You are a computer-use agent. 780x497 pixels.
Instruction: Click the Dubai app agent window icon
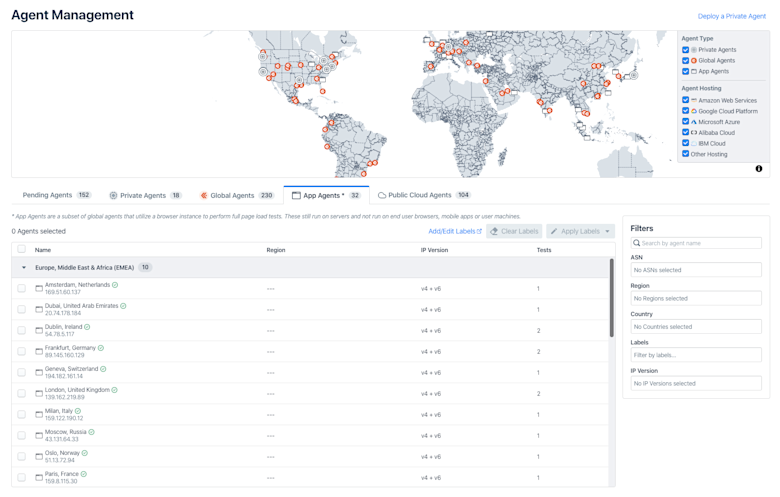tap(39, 309)
